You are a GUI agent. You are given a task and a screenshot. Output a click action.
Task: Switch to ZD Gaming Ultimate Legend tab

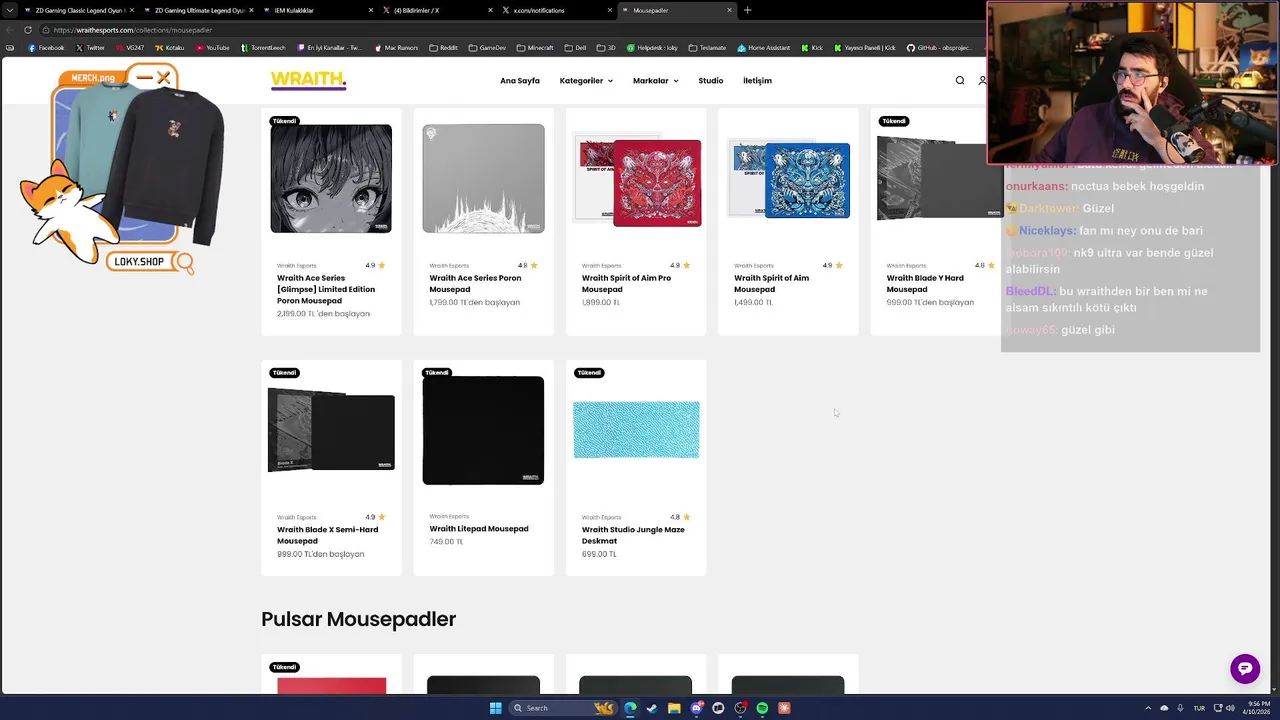tap(198, 10)
